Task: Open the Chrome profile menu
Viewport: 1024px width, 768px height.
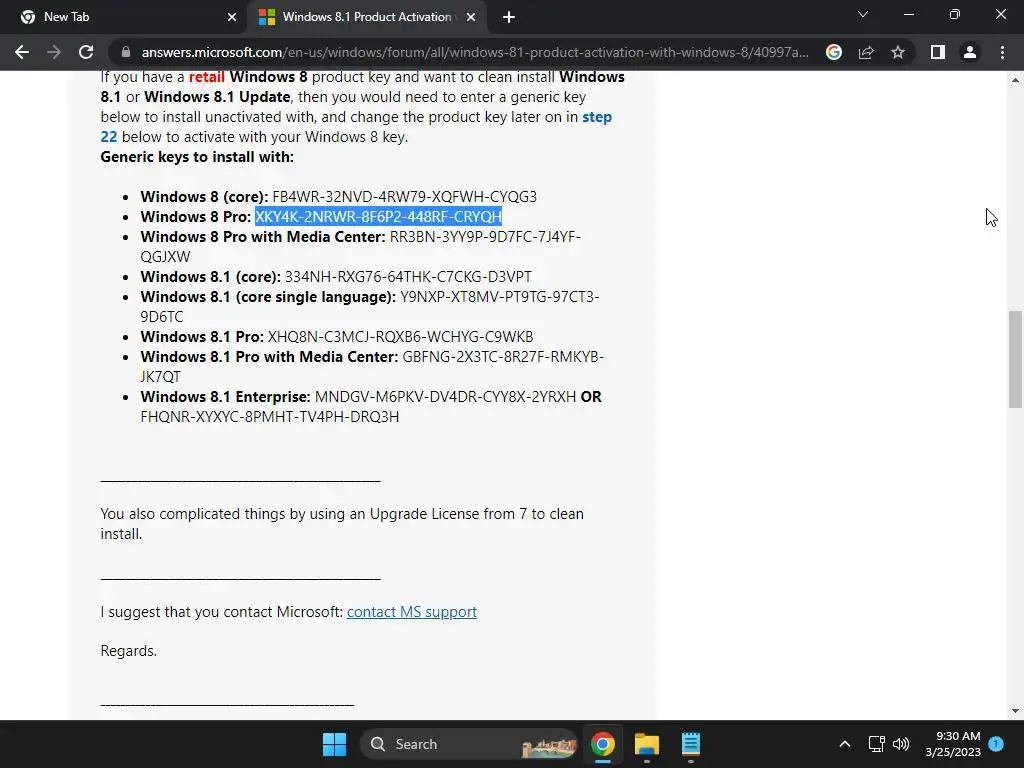Action: pyautogui.click(x=970, y=52)
